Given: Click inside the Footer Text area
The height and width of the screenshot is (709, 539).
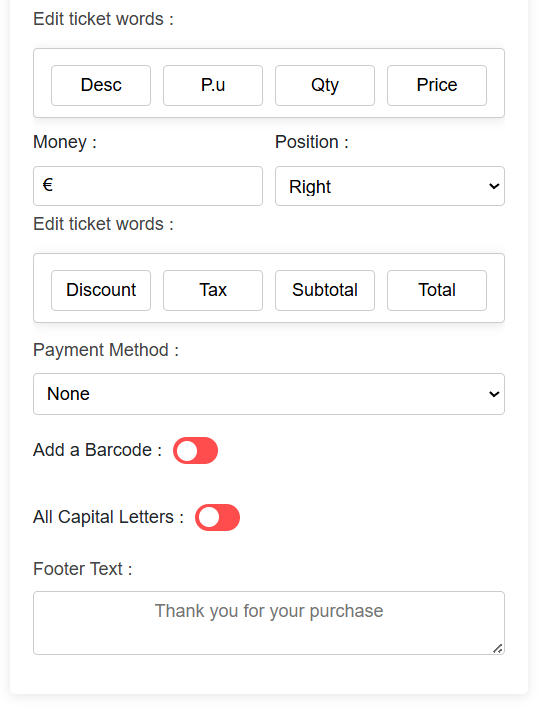Looking at the screenshot, I should 269,623.
